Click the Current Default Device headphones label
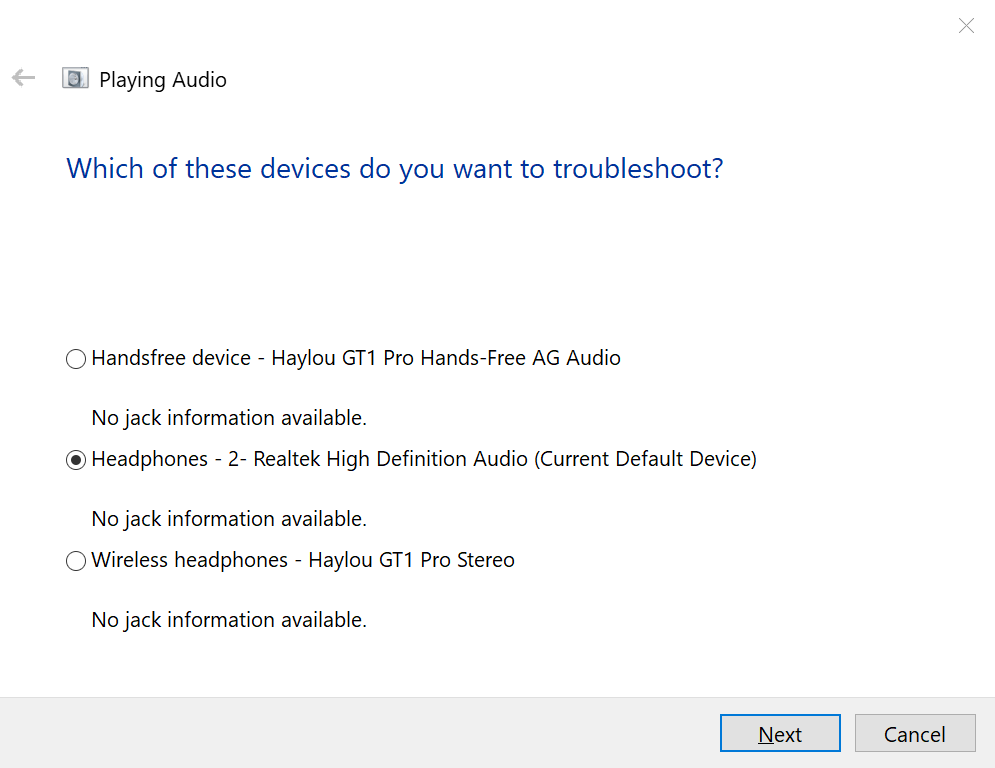Viewport: 995px width, 768px height. pos(423,459)
